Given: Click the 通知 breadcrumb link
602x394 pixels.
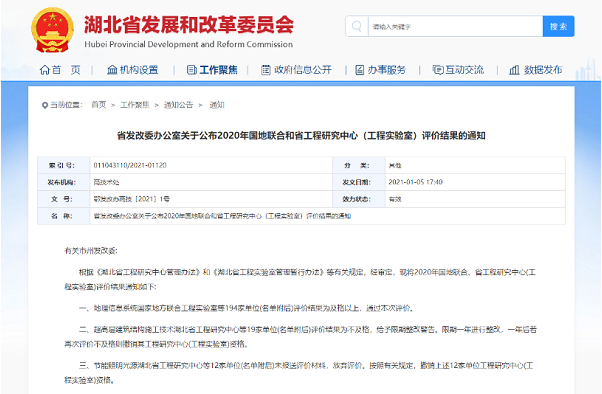Looking at the screenshot, I should tap(217, 105).
